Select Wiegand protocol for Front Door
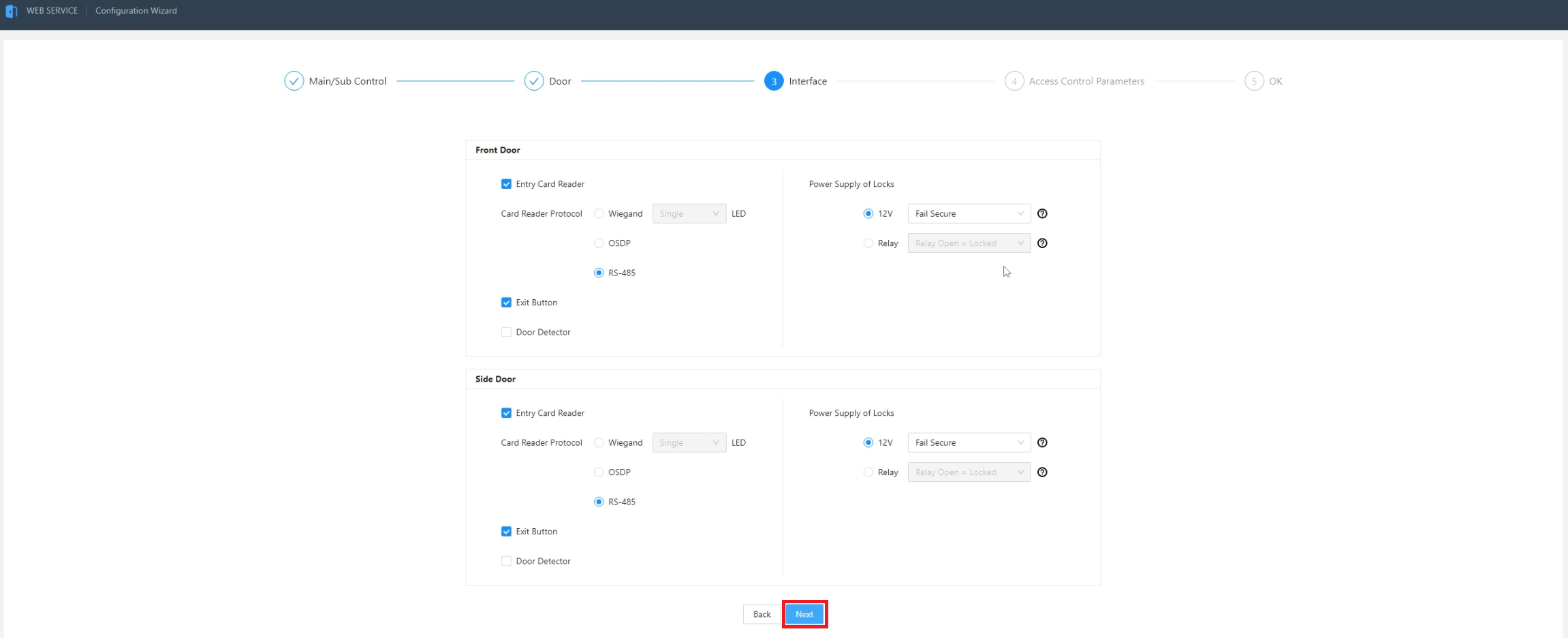 599,214
